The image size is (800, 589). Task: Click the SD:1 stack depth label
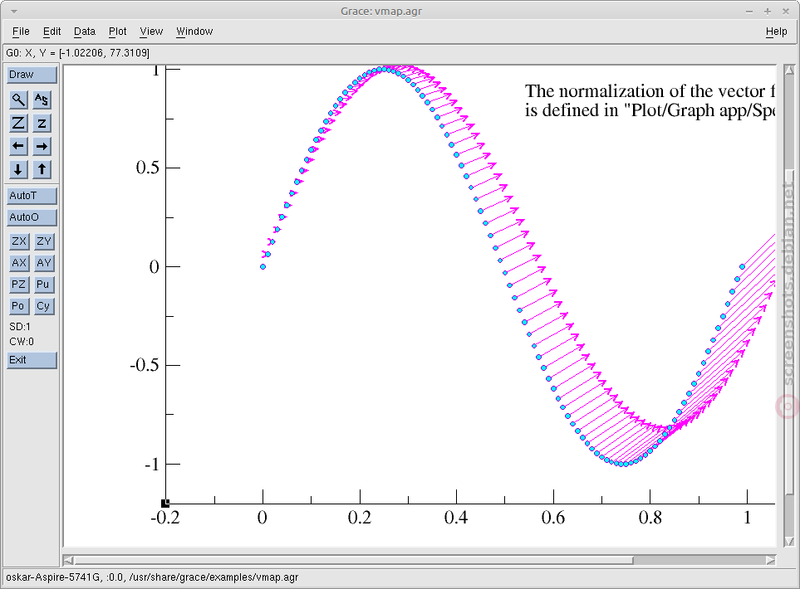(x=20, y=327)
